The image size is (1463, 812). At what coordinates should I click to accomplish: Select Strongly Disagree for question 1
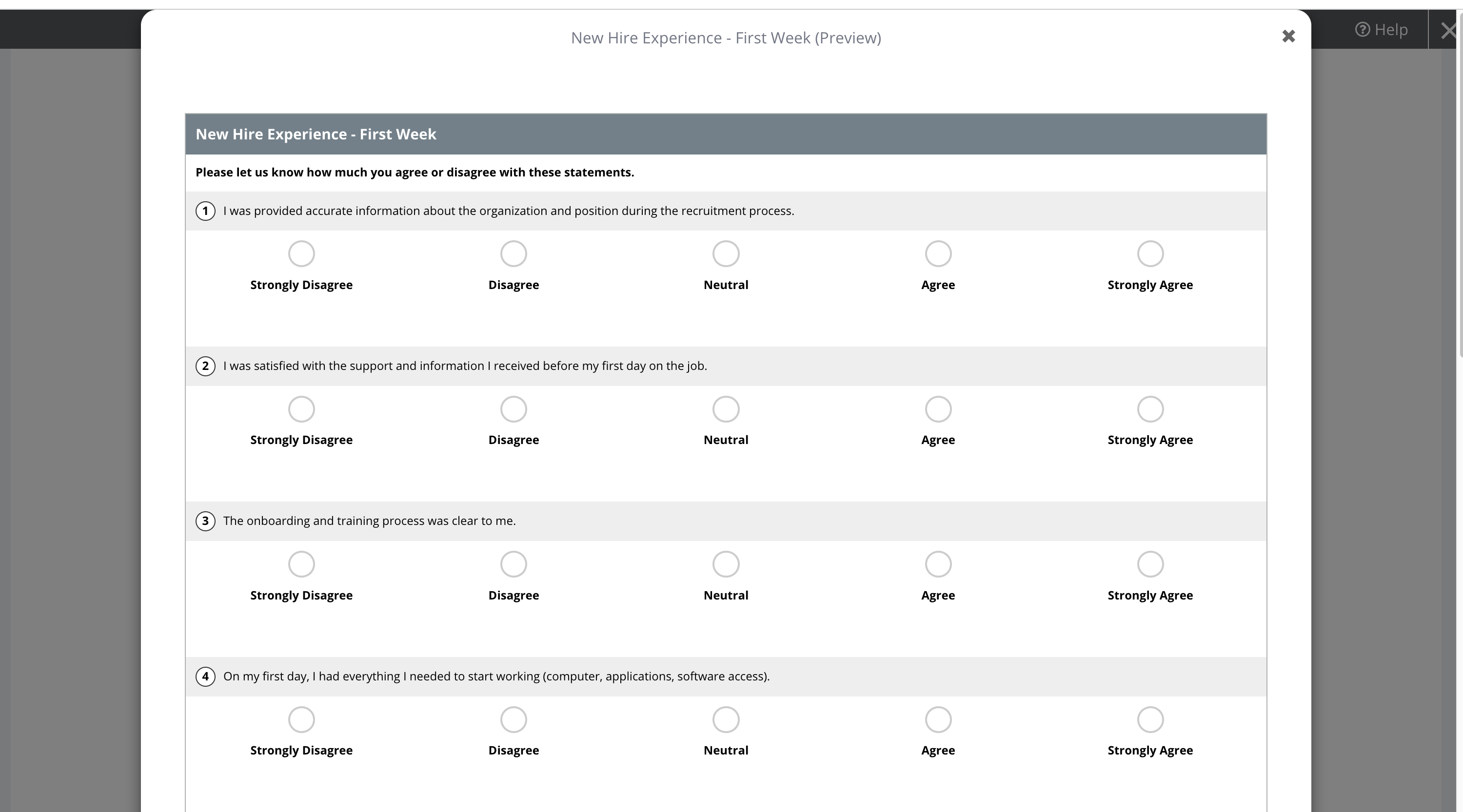tap(301, 253)
